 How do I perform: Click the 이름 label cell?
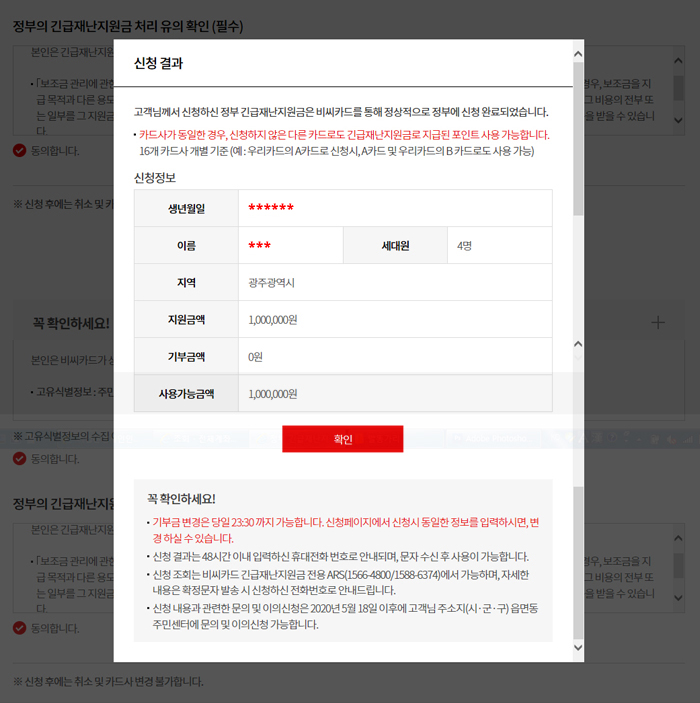186,245
